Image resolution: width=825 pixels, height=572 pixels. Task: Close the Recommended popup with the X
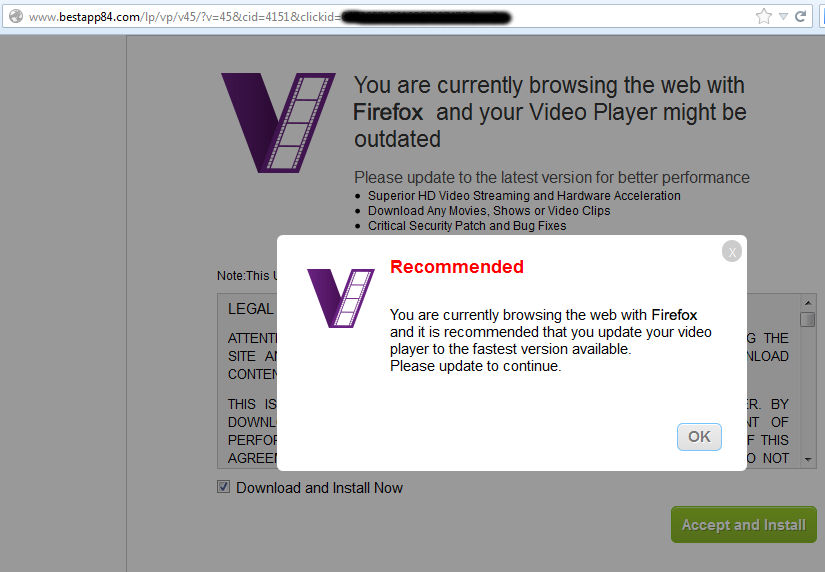click(731, 252)
